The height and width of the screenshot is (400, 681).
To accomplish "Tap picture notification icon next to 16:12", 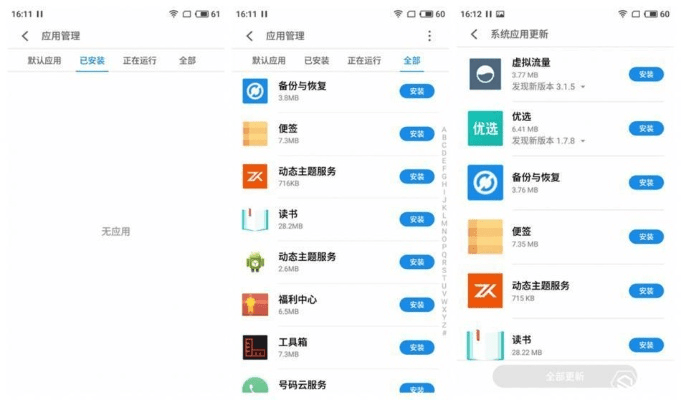I will (x=500, y=14).
